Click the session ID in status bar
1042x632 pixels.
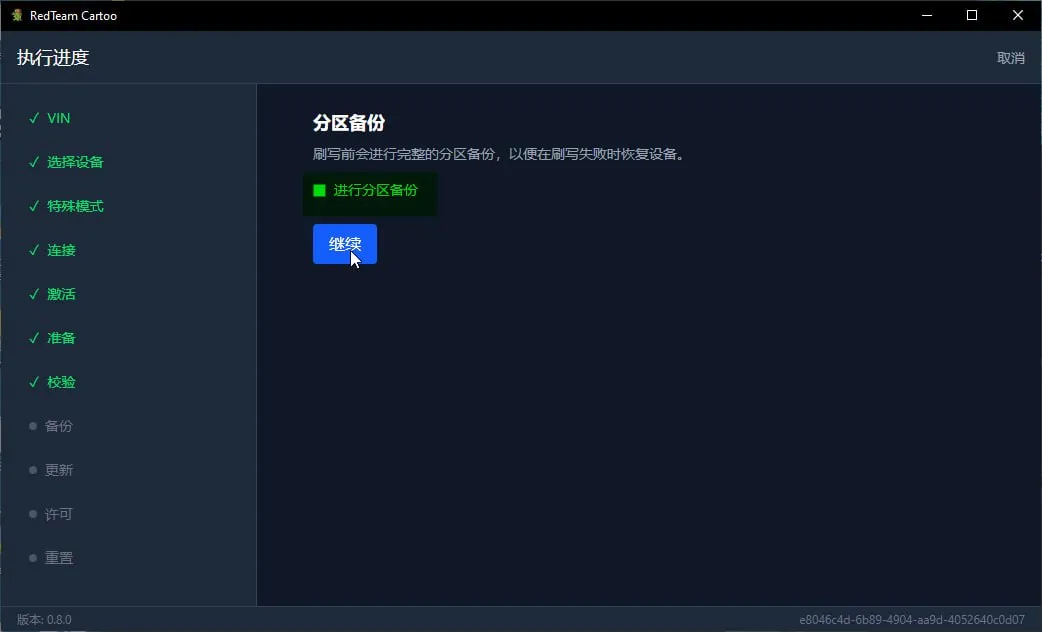(912, 619)
